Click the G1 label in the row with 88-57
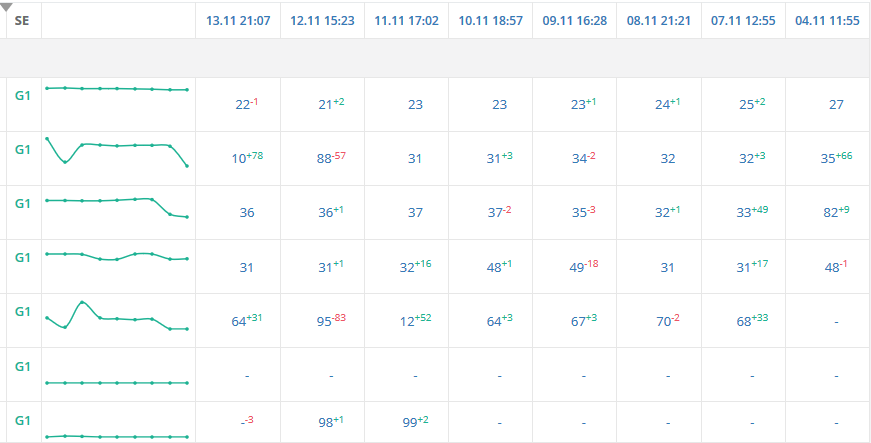871x443 pixels. [22, 150]
